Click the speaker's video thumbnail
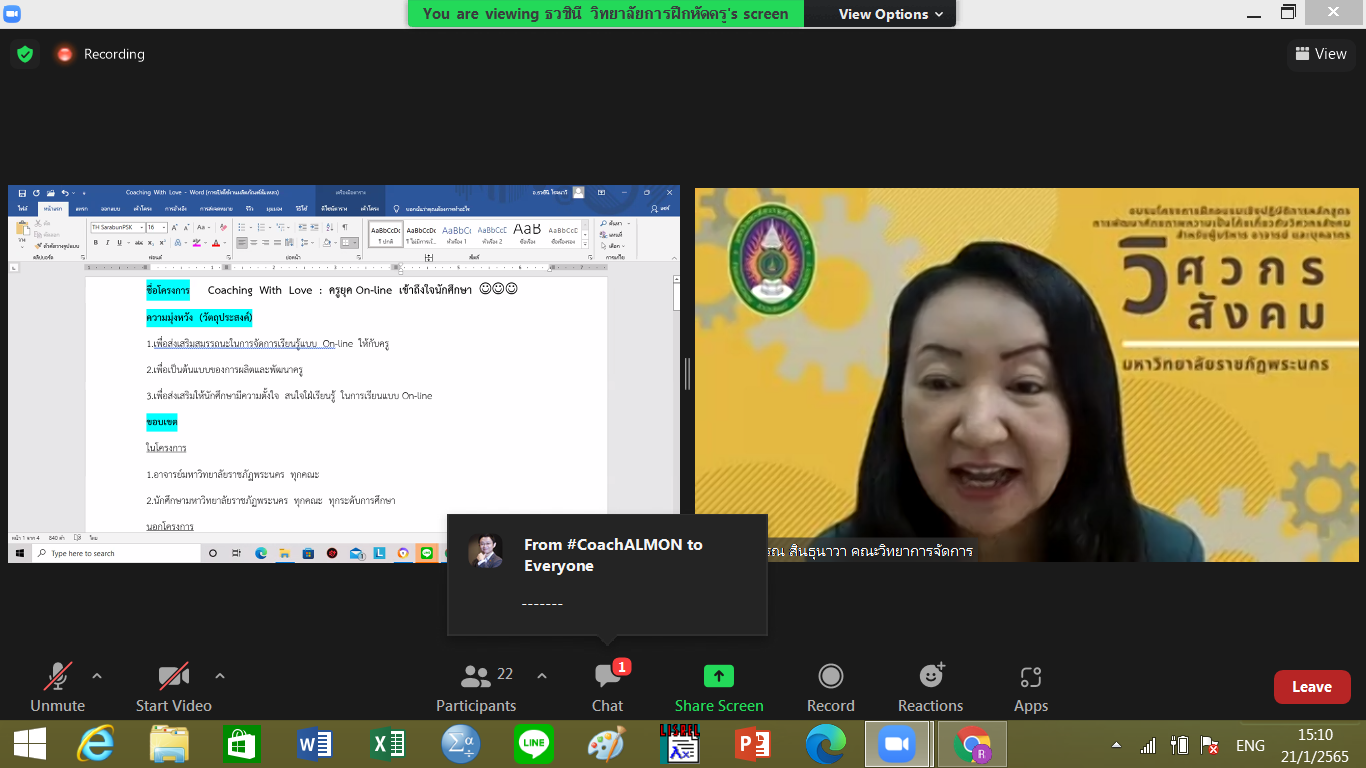 click(x=1026, y=375)
